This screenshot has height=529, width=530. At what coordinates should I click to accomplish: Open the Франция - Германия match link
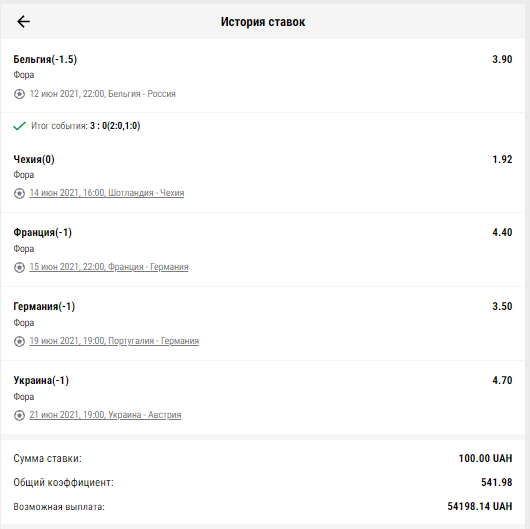click(x=109, y=267)
